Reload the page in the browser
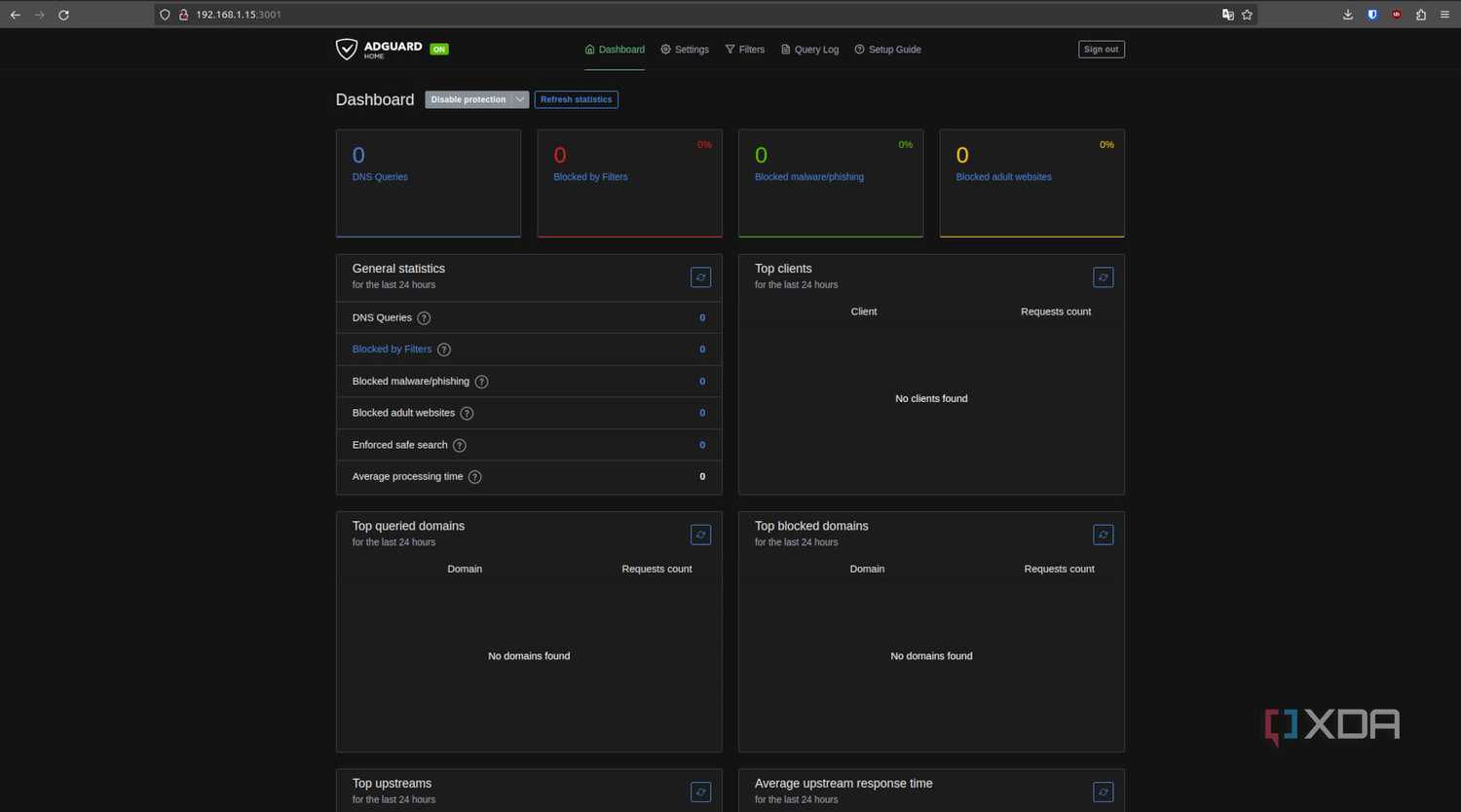The width and height of the screenshot is (1461, 812). (x=63, y=15)
